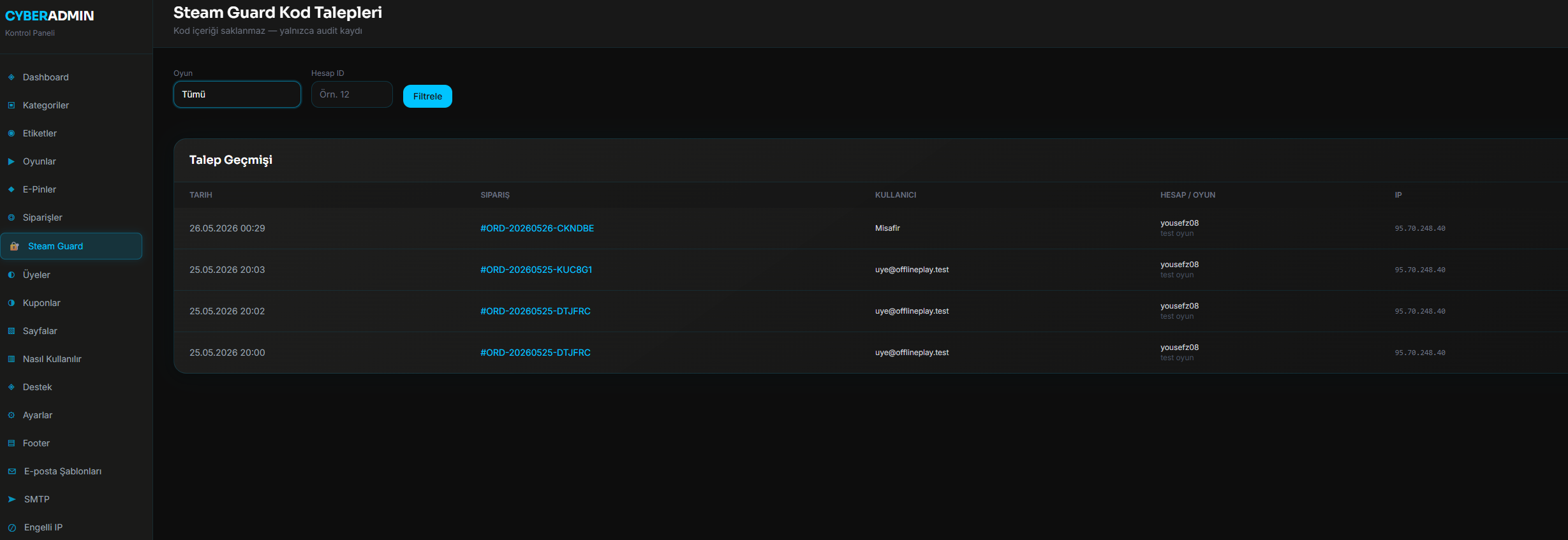Click the SİPARİŞ column header
This screenshot has width=1568, height=540.
pyautogui.click(x=495, y=195)
